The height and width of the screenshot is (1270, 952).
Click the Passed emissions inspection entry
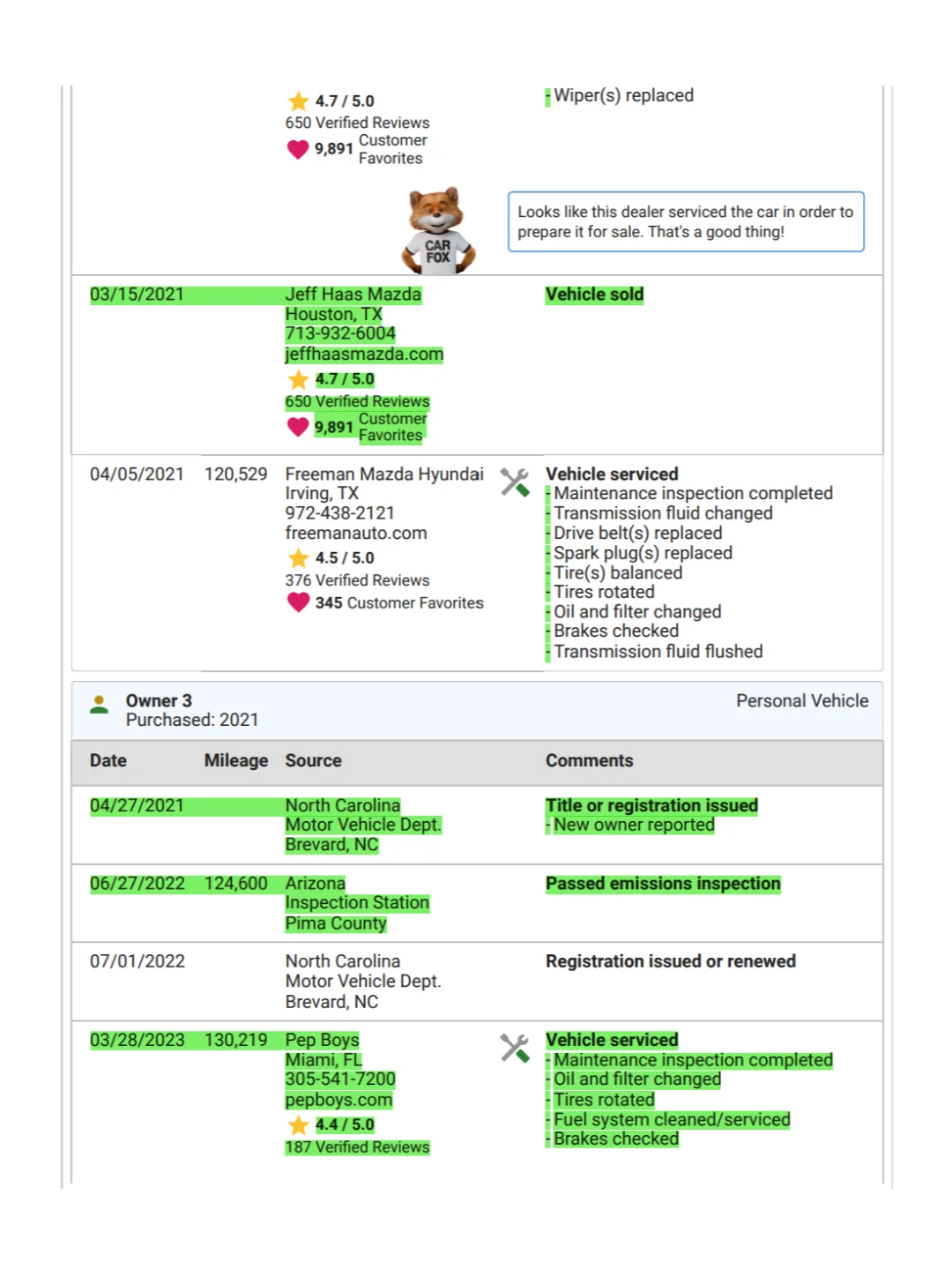pyautogui.click(x=663, y=884)
